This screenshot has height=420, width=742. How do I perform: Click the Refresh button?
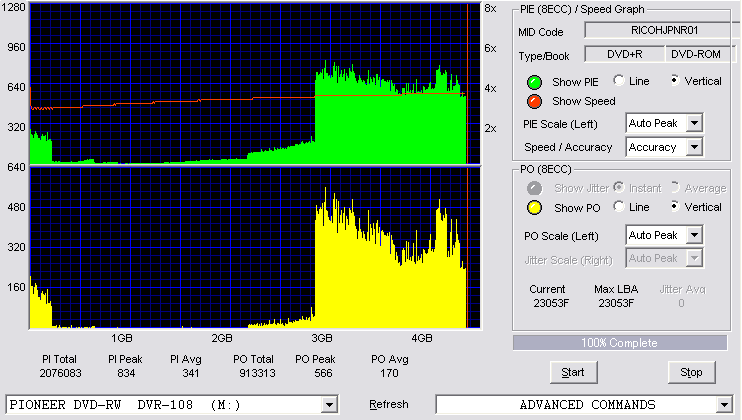pyautogui.click(x=389, y=404)
